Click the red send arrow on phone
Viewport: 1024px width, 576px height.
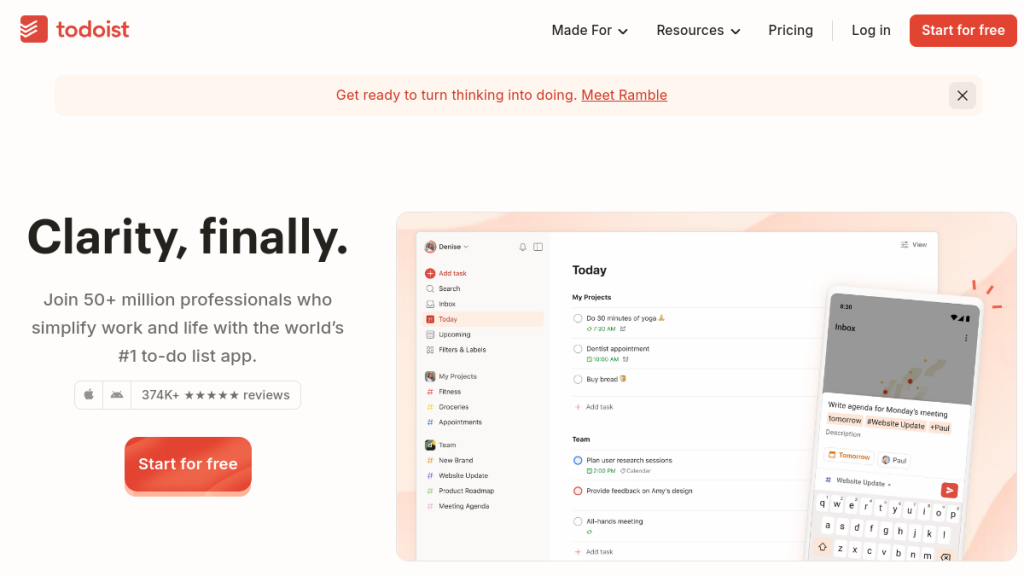(x=949, y=490)
